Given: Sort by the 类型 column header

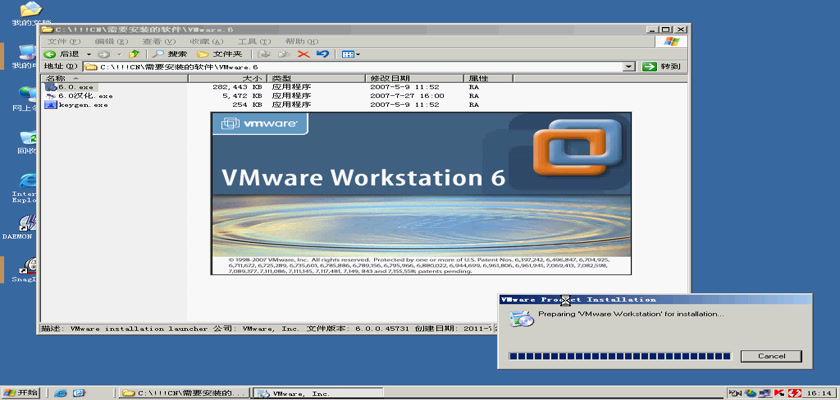Looking at the screenshot, I should click(x=316, y=78).
